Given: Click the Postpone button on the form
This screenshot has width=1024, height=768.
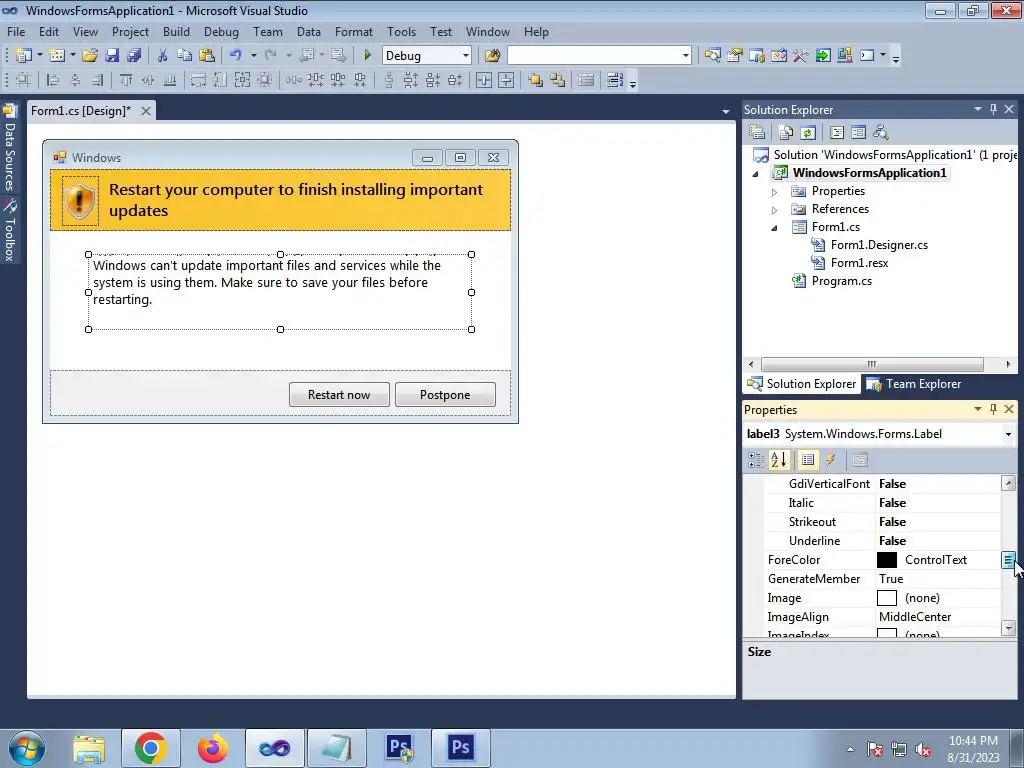Looking at the screenshot, I should pos(445,394).
